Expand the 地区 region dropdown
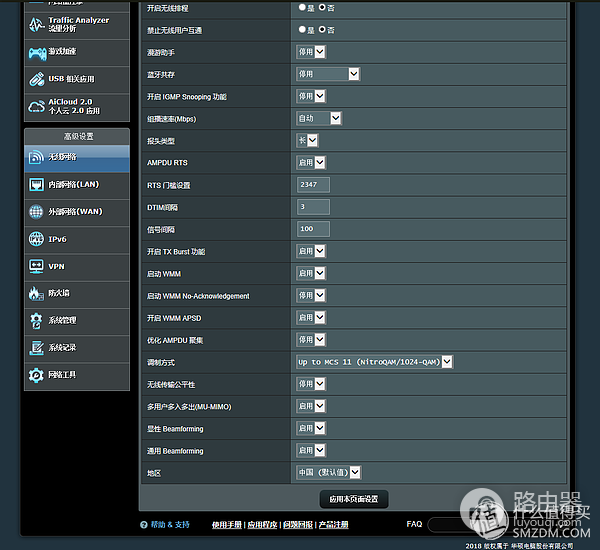600x550 pixels. click(x=328, y=472)
